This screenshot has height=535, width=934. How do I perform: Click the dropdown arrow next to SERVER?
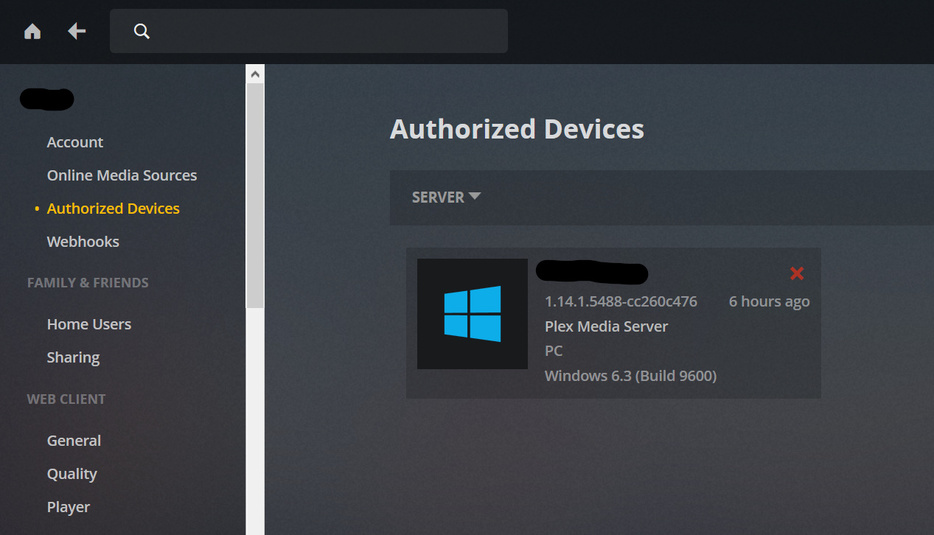[475, 196]
